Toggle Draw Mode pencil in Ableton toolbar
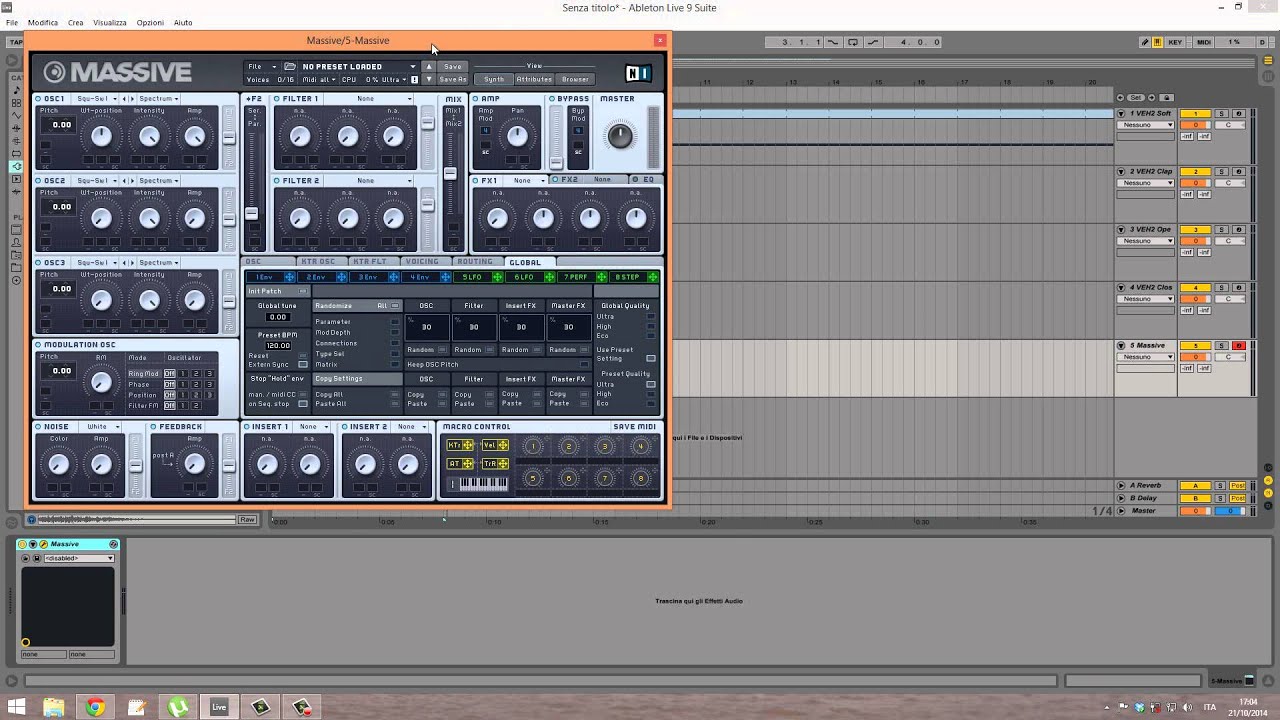 pyautogui.click(x=1145, y=42)
